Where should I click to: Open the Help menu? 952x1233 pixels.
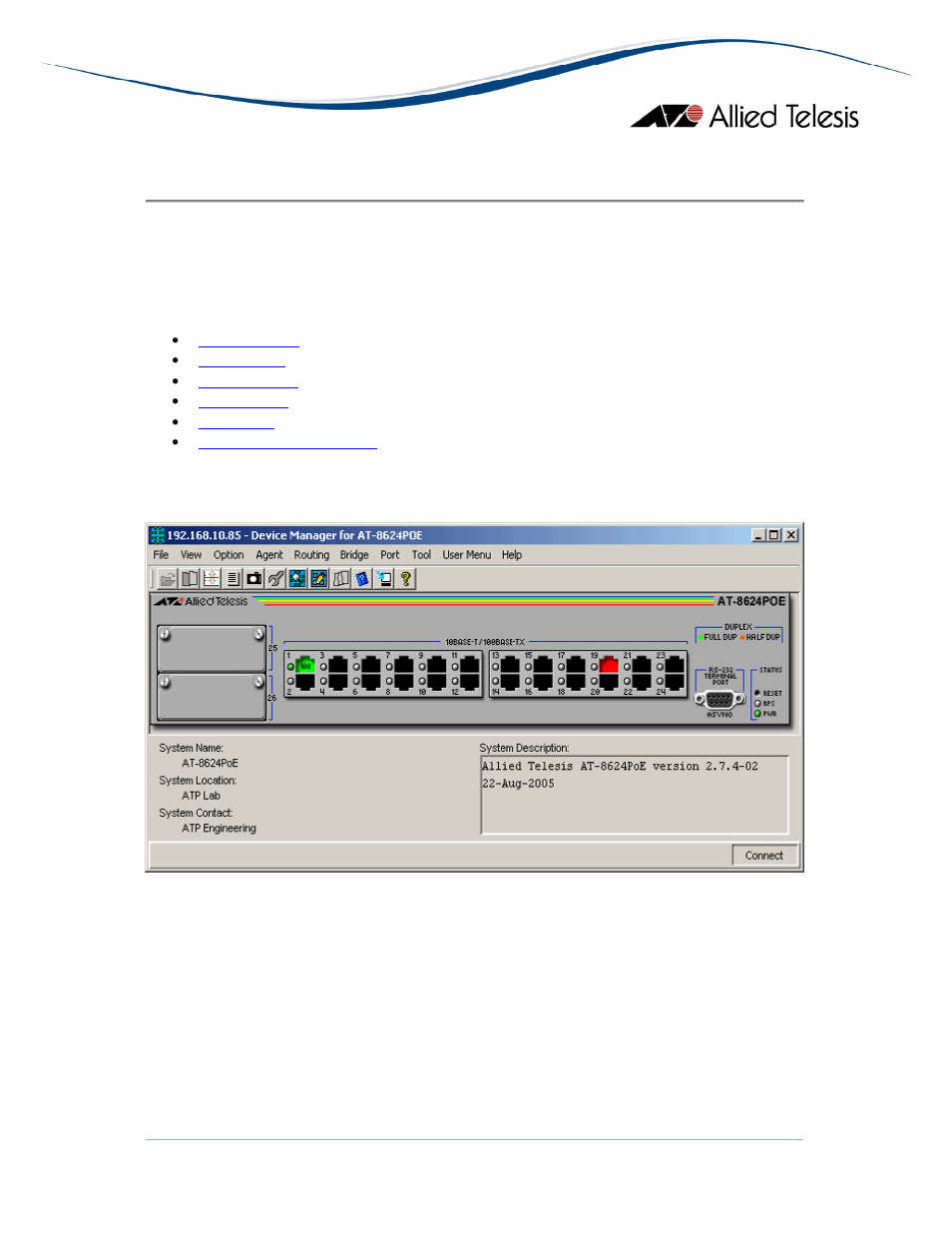click(x=512, y=555)
